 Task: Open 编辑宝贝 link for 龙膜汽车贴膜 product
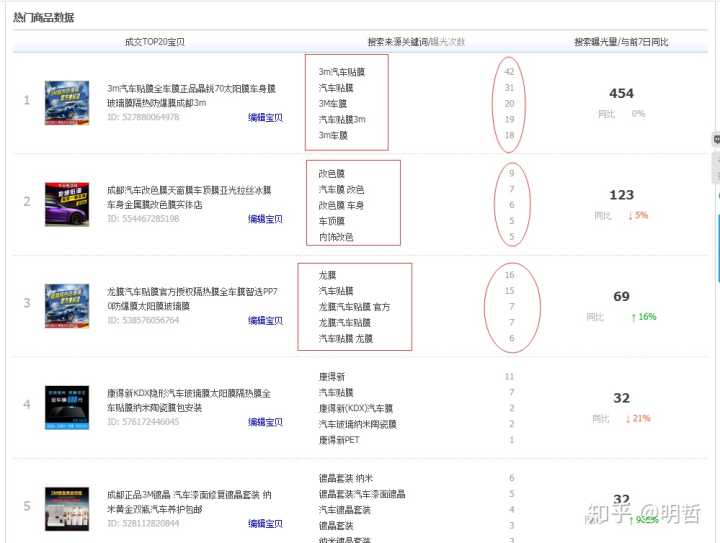(265, 320)
